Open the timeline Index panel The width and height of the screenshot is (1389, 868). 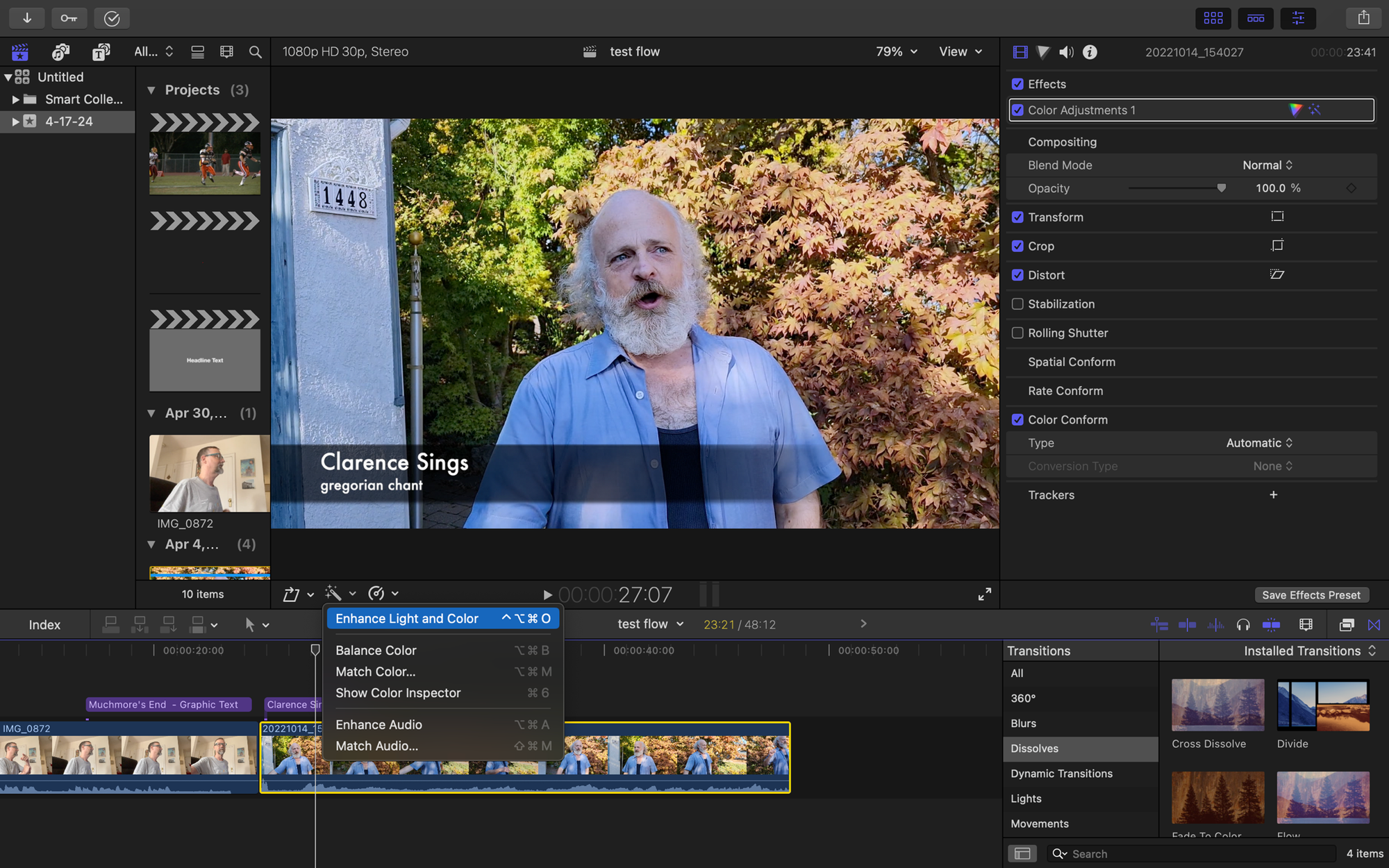(x=44, y=624)
